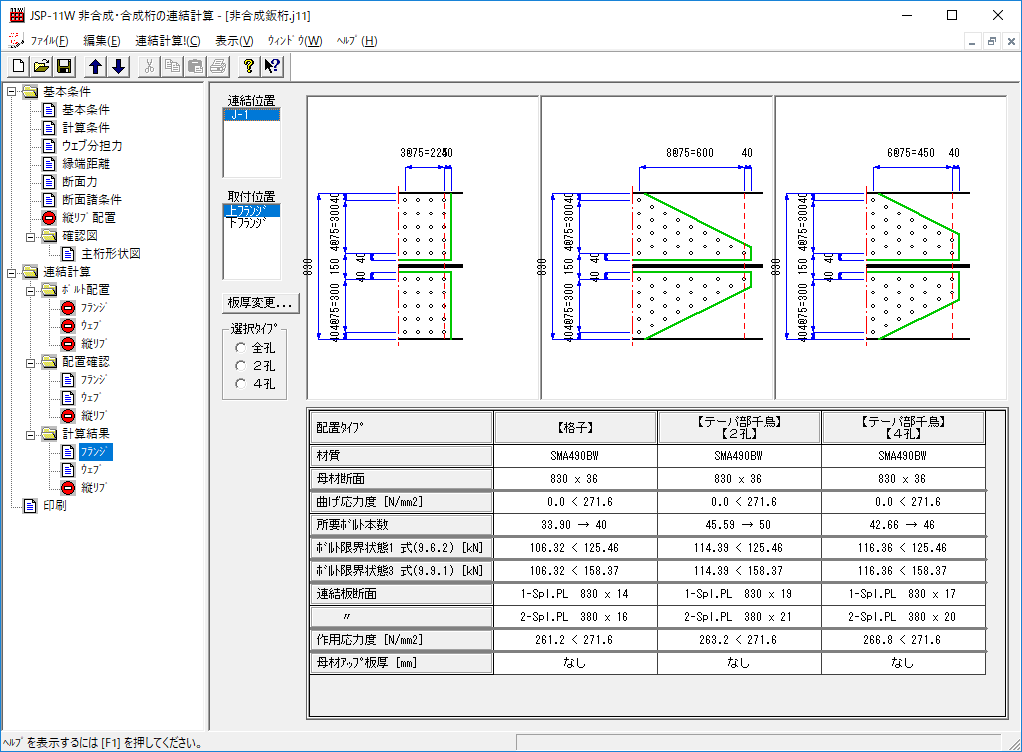The height and width of the screenshot is (752, 1022).
Task: Click the 【格子】 column header
Action: [x=575, y=427]
